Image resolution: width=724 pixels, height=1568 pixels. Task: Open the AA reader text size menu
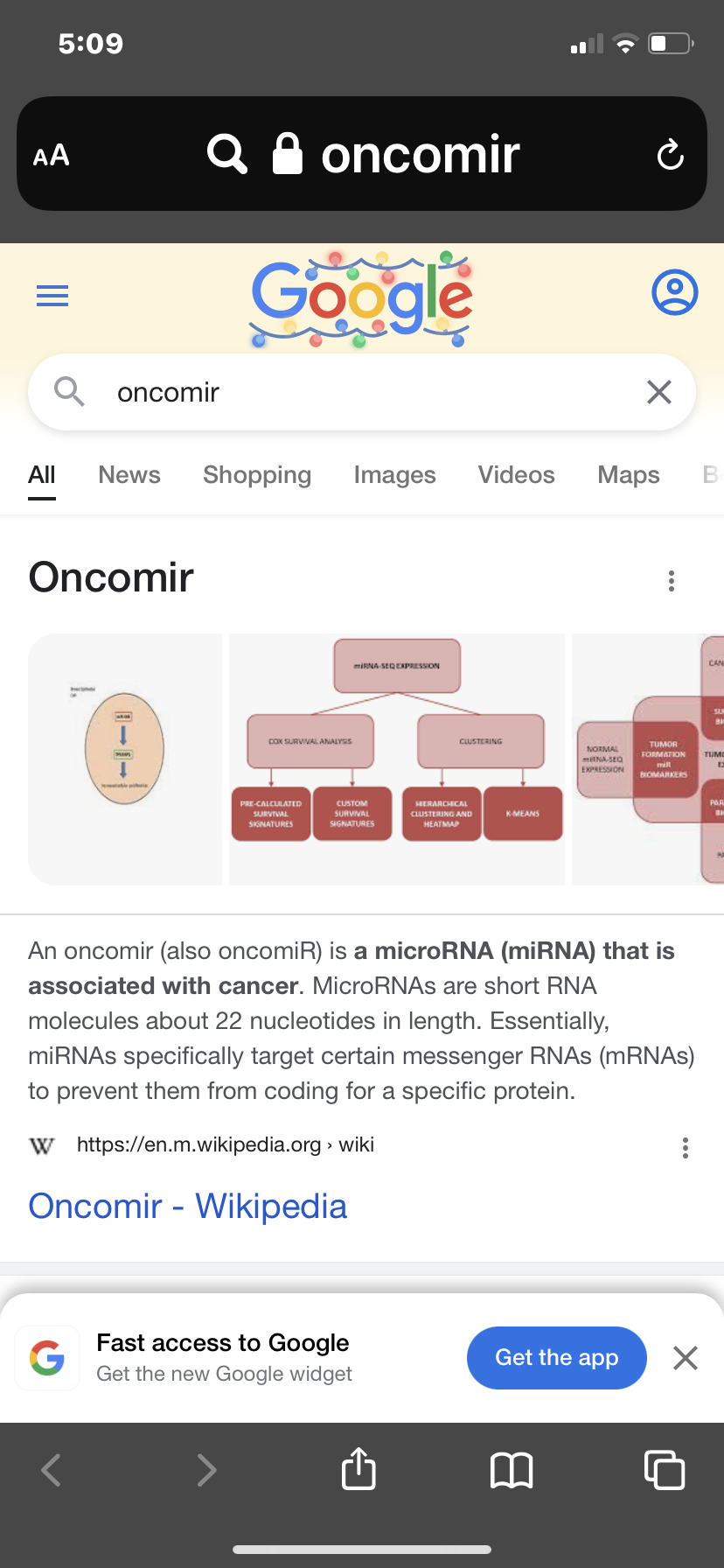click(x=52, y=156)
